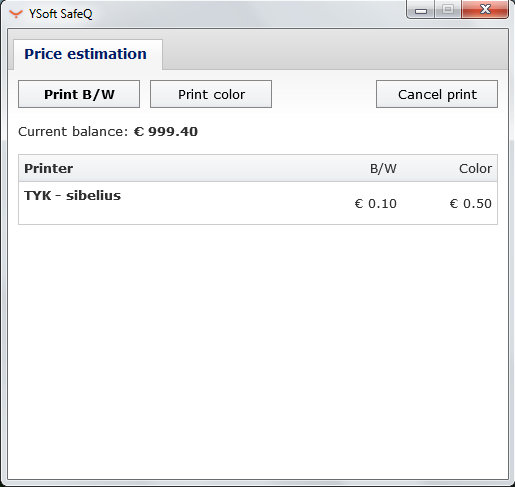515x487 pixels.
Task: Click the Current balance label
Action: tap(73, 132)
